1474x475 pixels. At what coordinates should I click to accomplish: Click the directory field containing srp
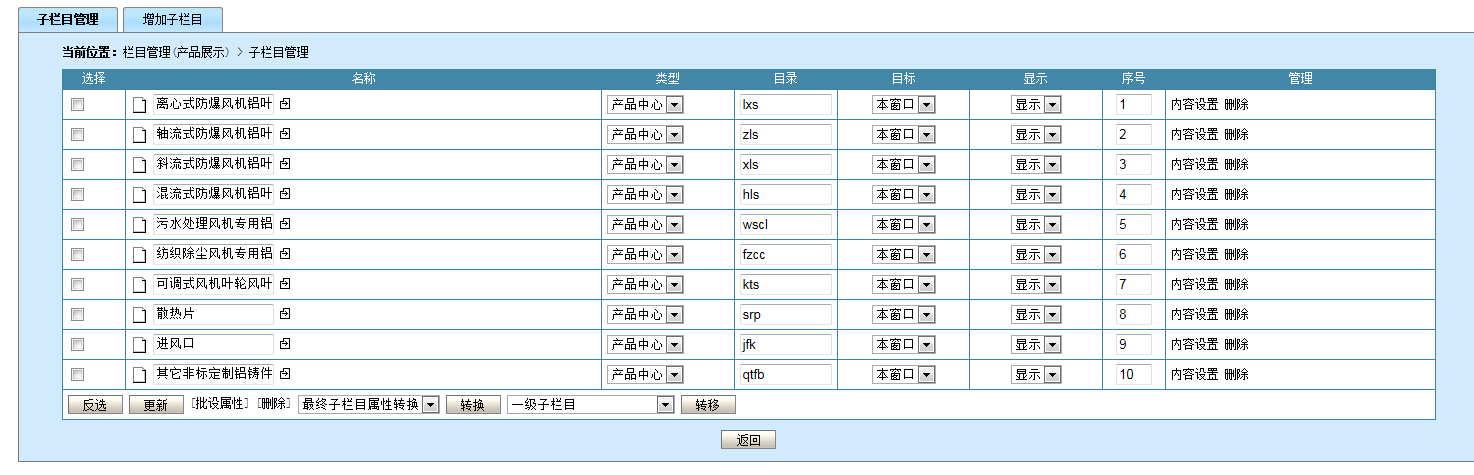point(785,315)
